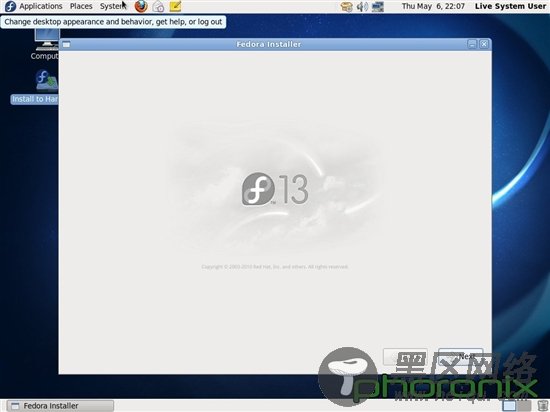This screenshot has width=550, height=412.
Task: Open the Fedora Installer window menu icon
Action: click(66, 44)
